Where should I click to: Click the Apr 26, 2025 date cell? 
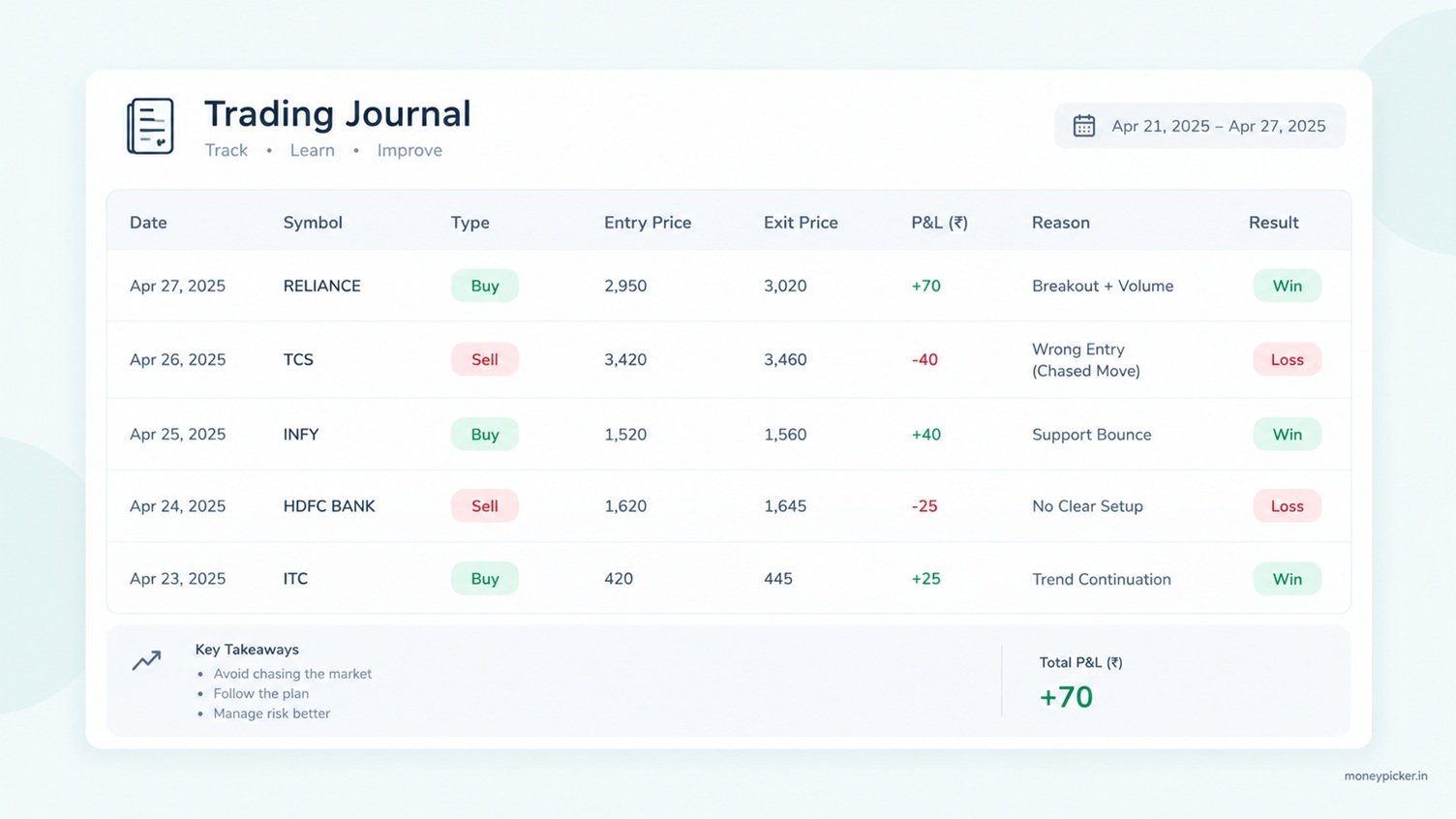(177, 359)
